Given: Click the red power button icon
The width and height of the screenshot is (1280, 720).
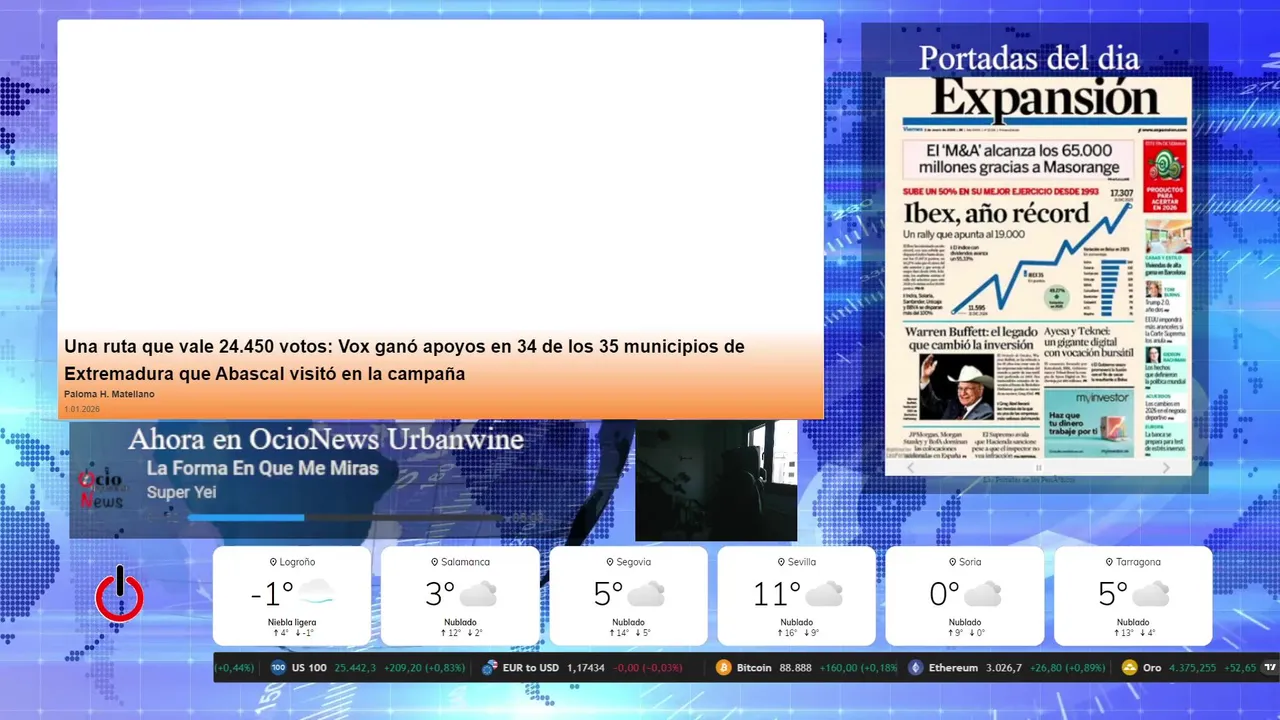Looking at the screenshot, I should point(119,594).
